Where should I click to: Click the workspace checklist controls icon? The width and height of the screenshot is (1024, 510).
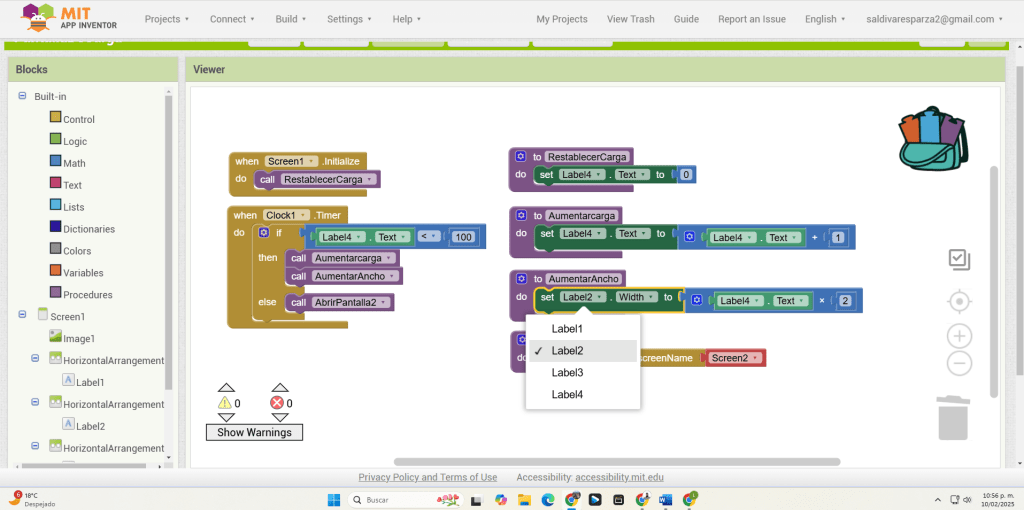coord(959,260)
